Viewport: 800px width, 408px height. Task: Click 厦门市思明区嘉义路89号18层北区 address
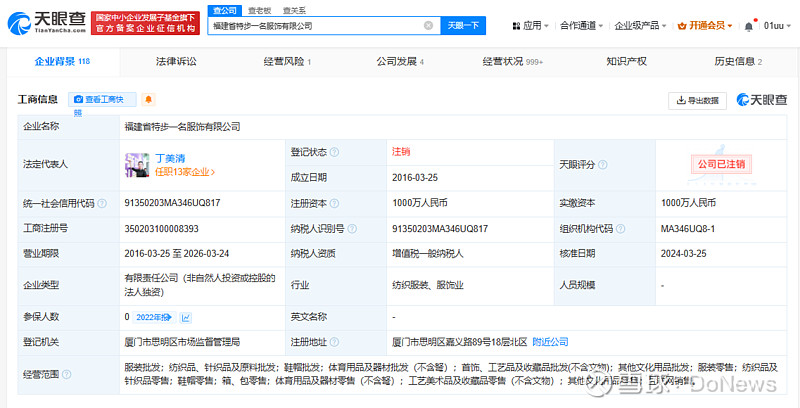459,342
